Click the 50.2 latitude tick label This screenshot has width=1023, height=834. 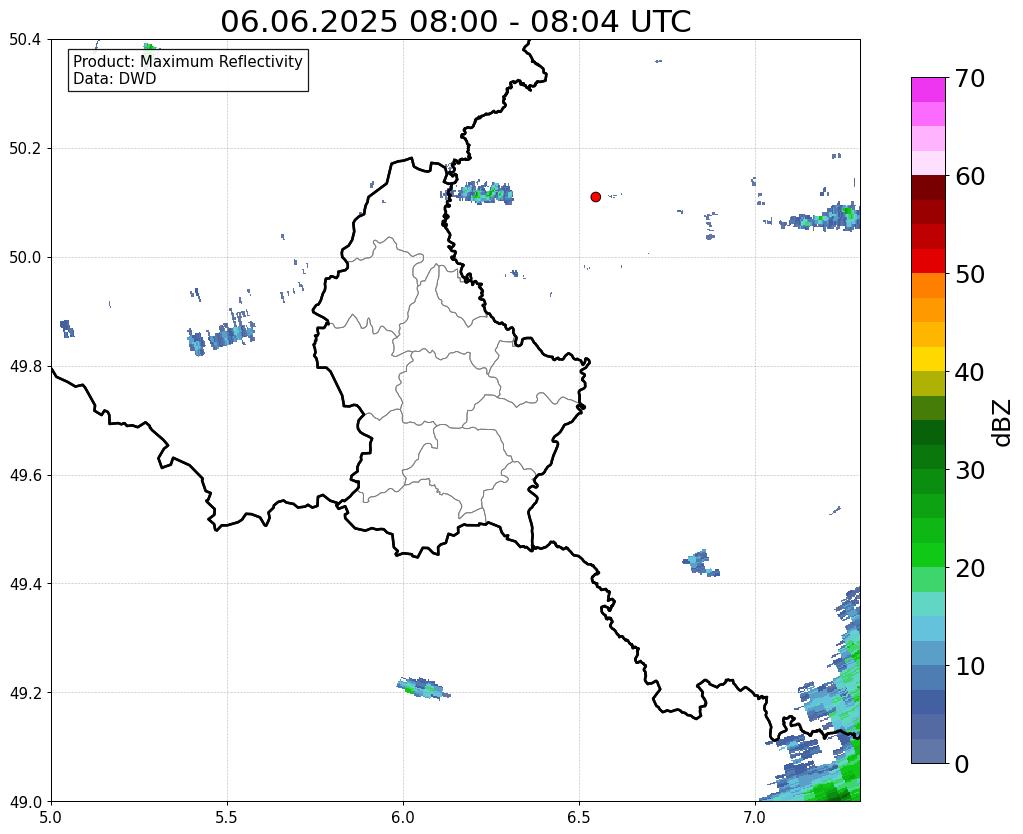coord(25,149)
